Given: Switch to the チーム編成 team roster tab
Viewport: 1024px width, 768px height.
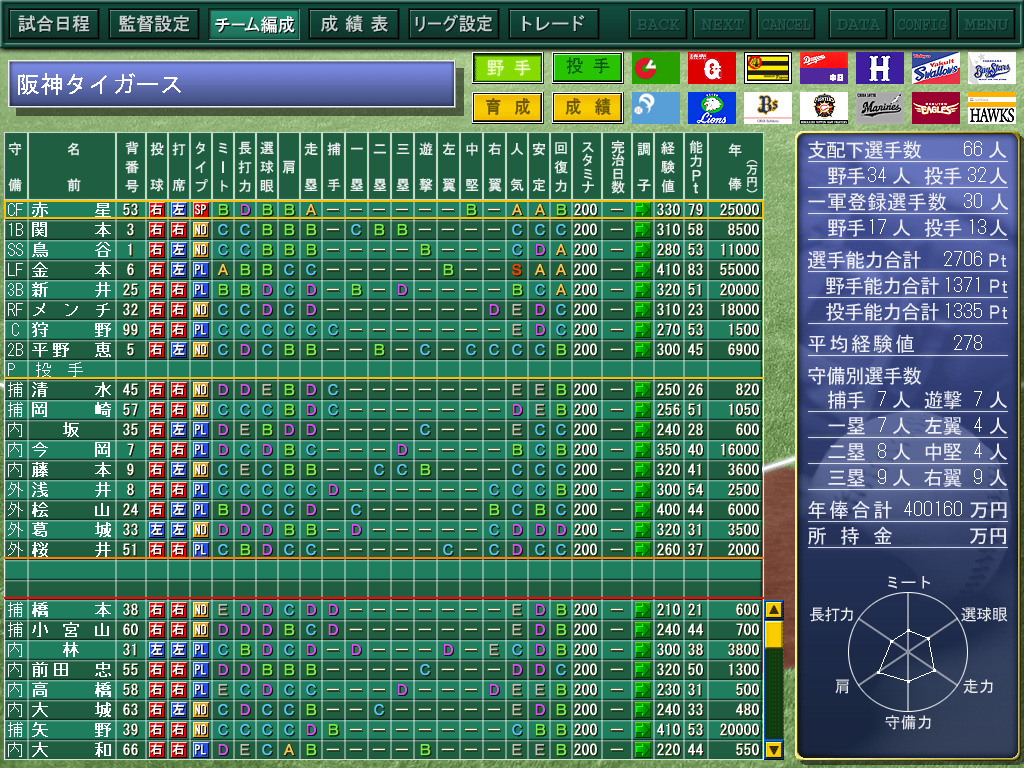Looking at the screenshot, I should click(x=254, y=24).
